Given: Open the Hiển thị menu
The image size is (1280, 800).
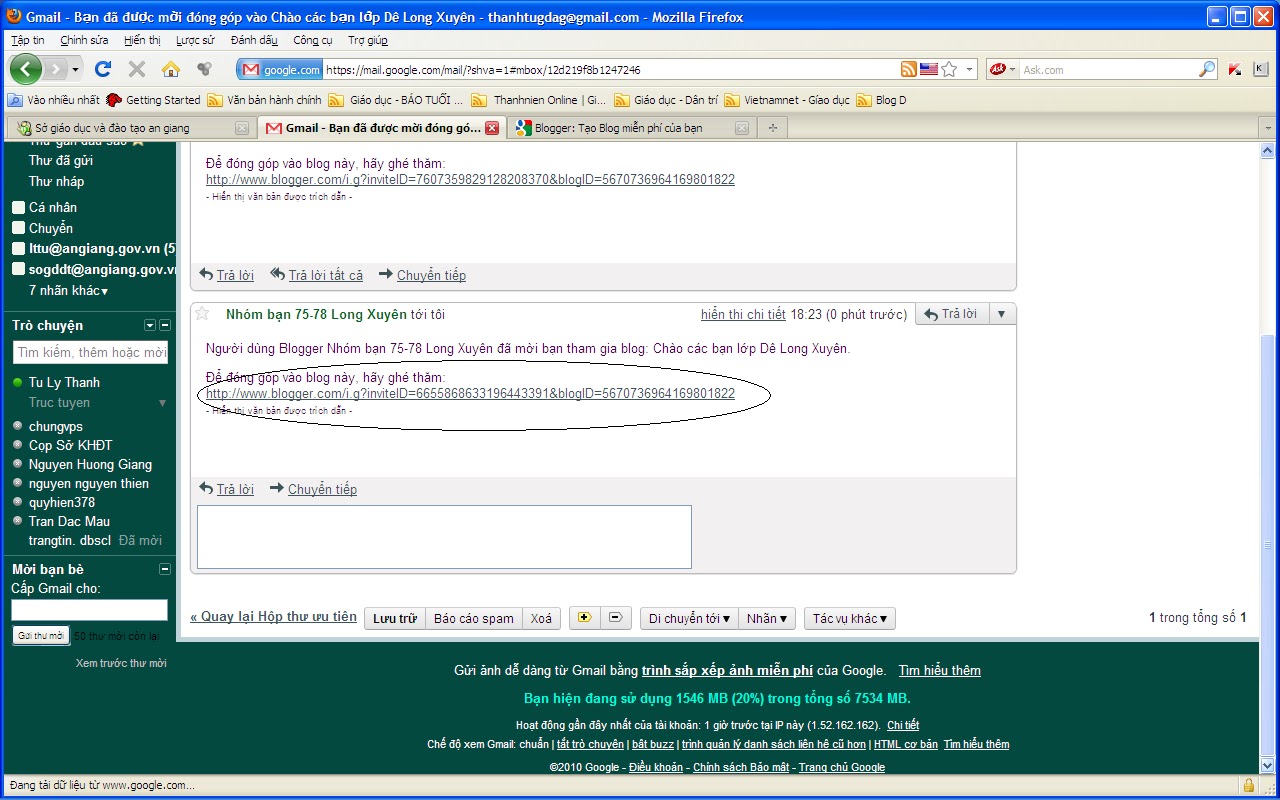Looking at the screenshot, I should click(x=142, y=40).
